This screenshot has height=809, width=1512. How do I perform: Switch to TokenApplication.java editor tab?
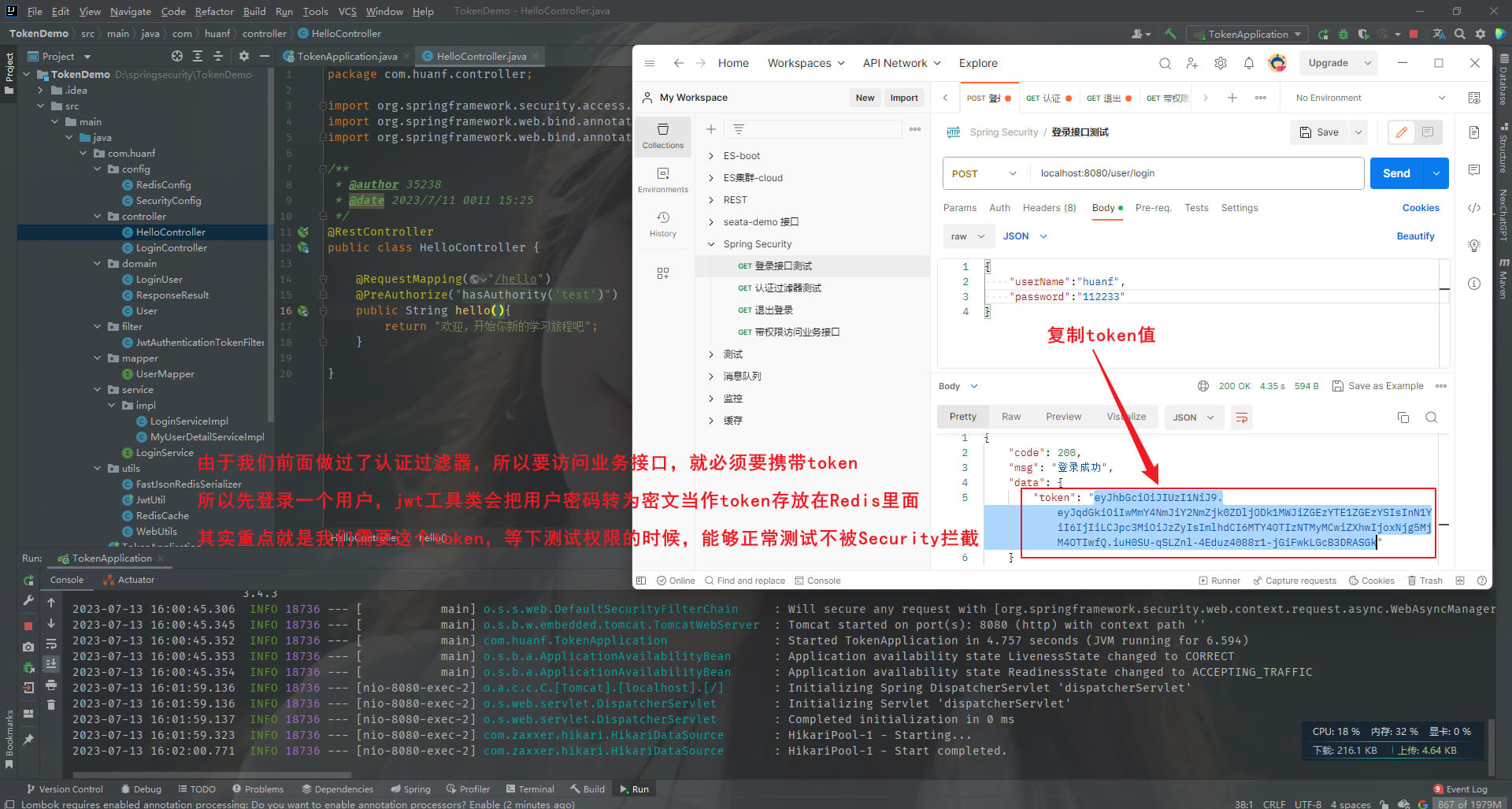point(347,56)
